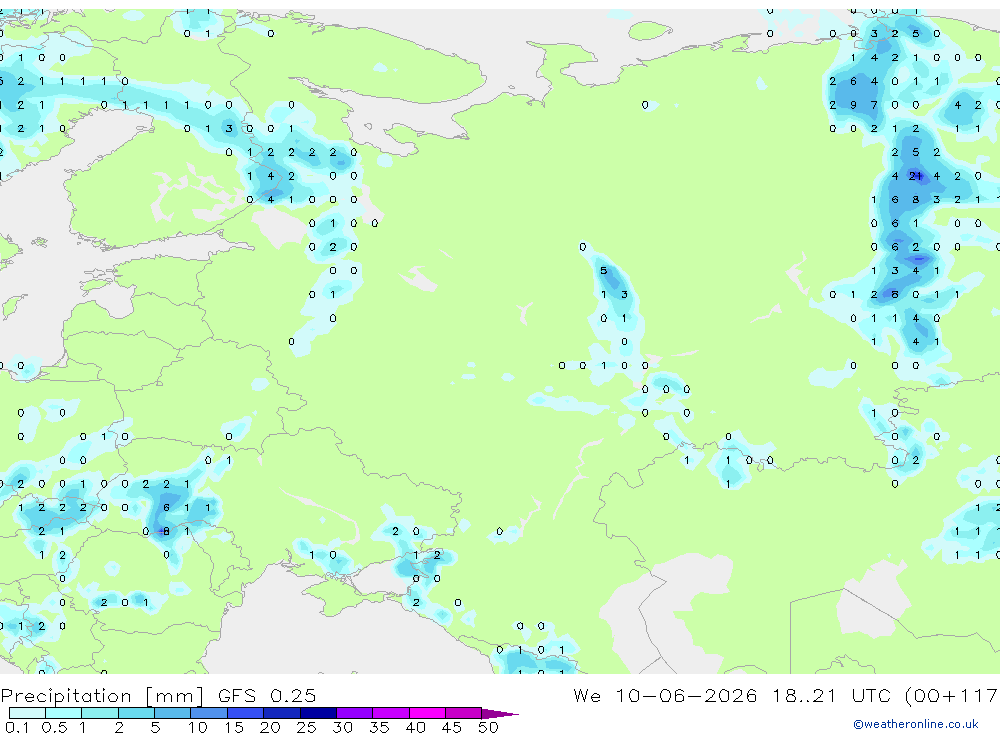Click the 'GFS 0.25' model label
This screenshot has width=1000, height=733.
coord(267,695)
